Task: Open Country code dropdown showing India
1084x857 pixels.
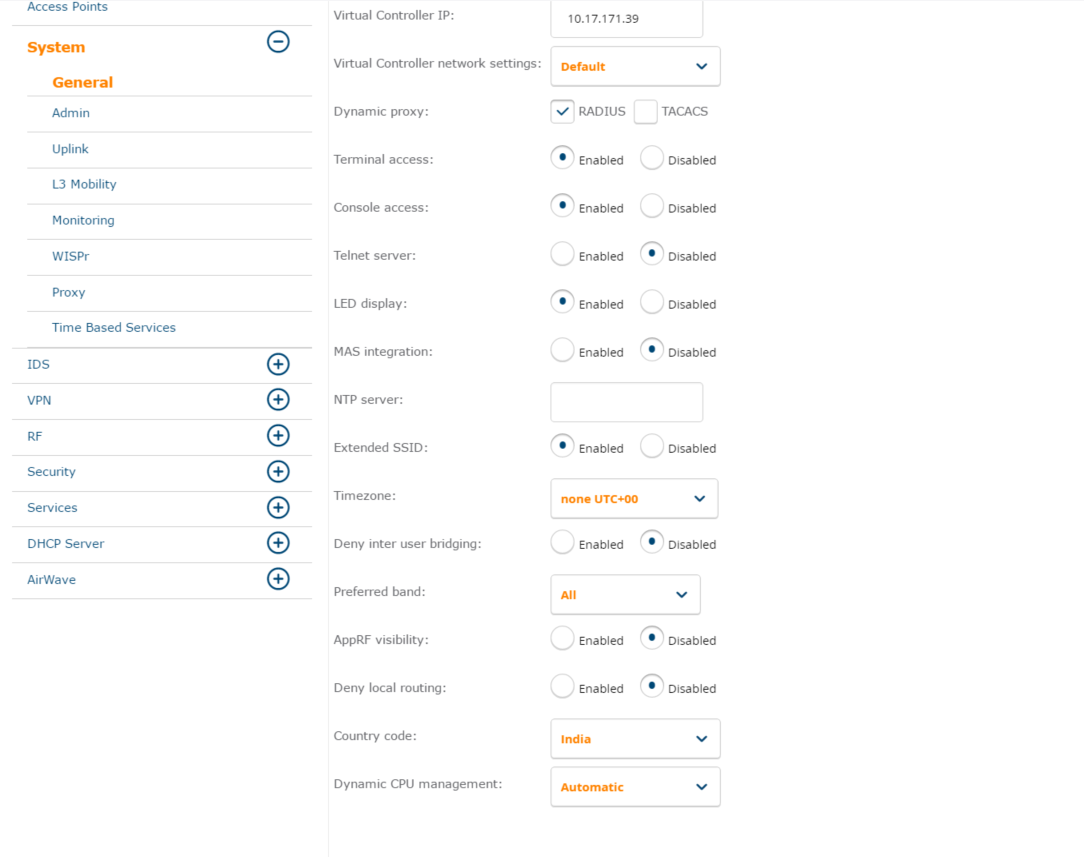Action: (x=635, y=739)
